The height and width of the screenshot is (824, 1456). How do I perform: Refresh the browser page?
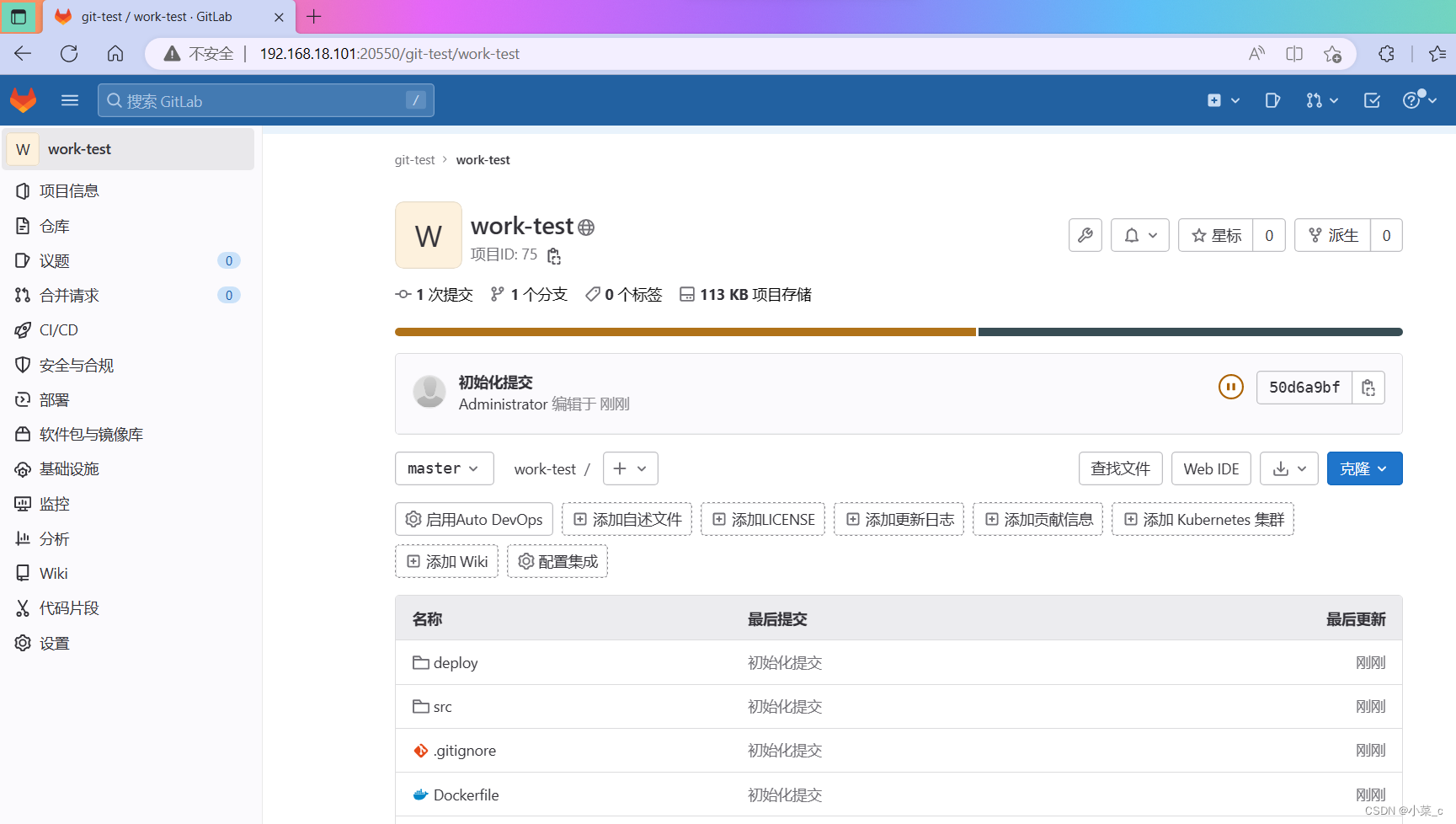tap(69, 54)
